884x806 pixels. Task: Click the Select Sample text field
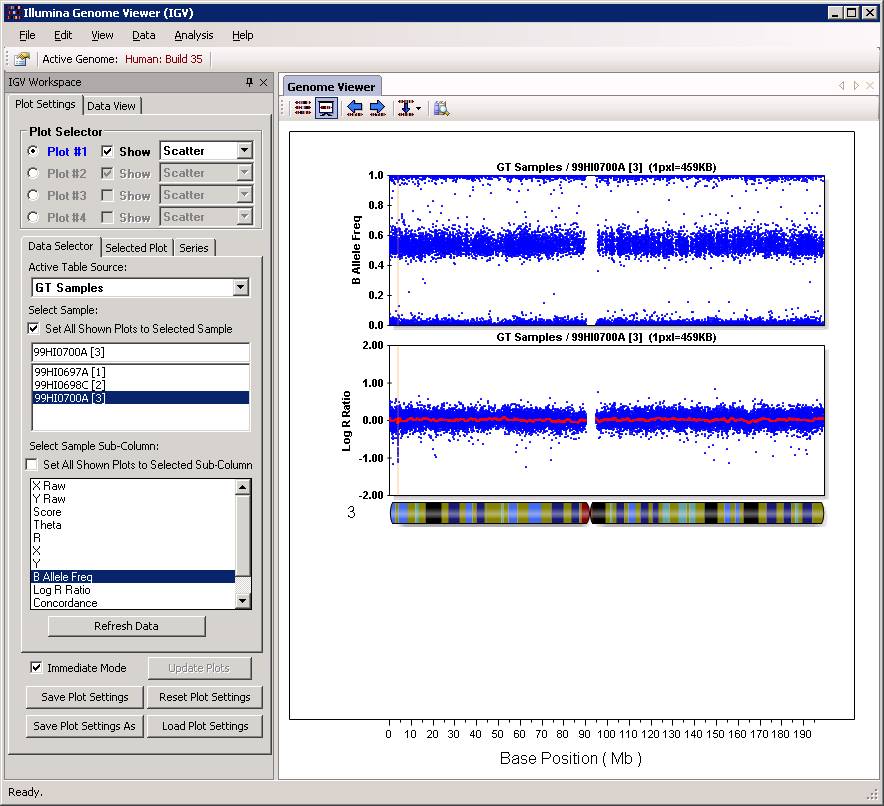point(140,352)
